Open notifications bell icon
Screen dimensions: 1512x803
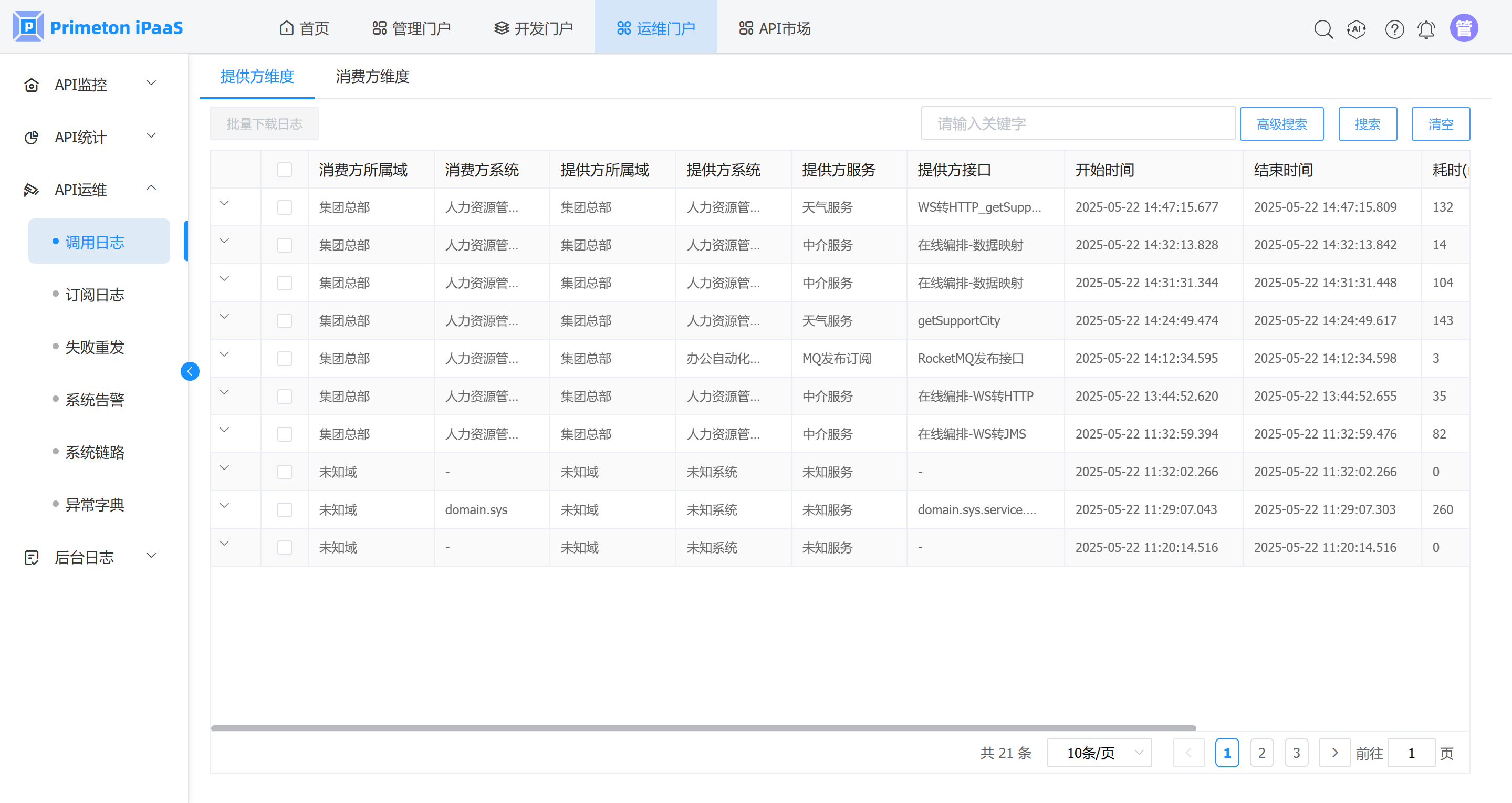tap(1426, 29)
